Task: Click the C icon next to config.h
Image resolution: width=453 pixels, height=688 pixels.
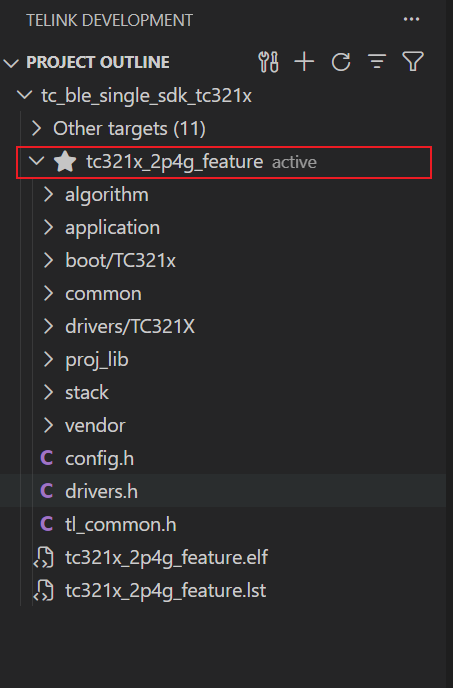Action: [x=47, y=458]
